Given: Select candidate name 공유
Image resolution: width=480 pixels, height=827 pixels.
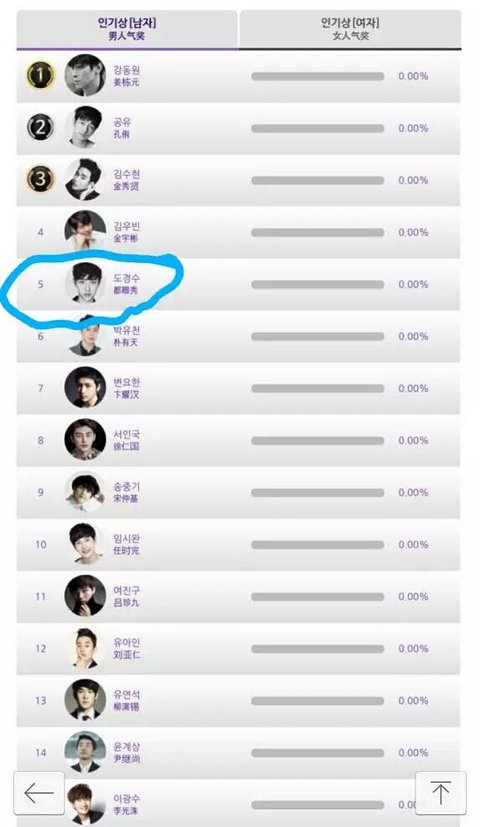Looking at the screenshot, I should click(122, 122).
